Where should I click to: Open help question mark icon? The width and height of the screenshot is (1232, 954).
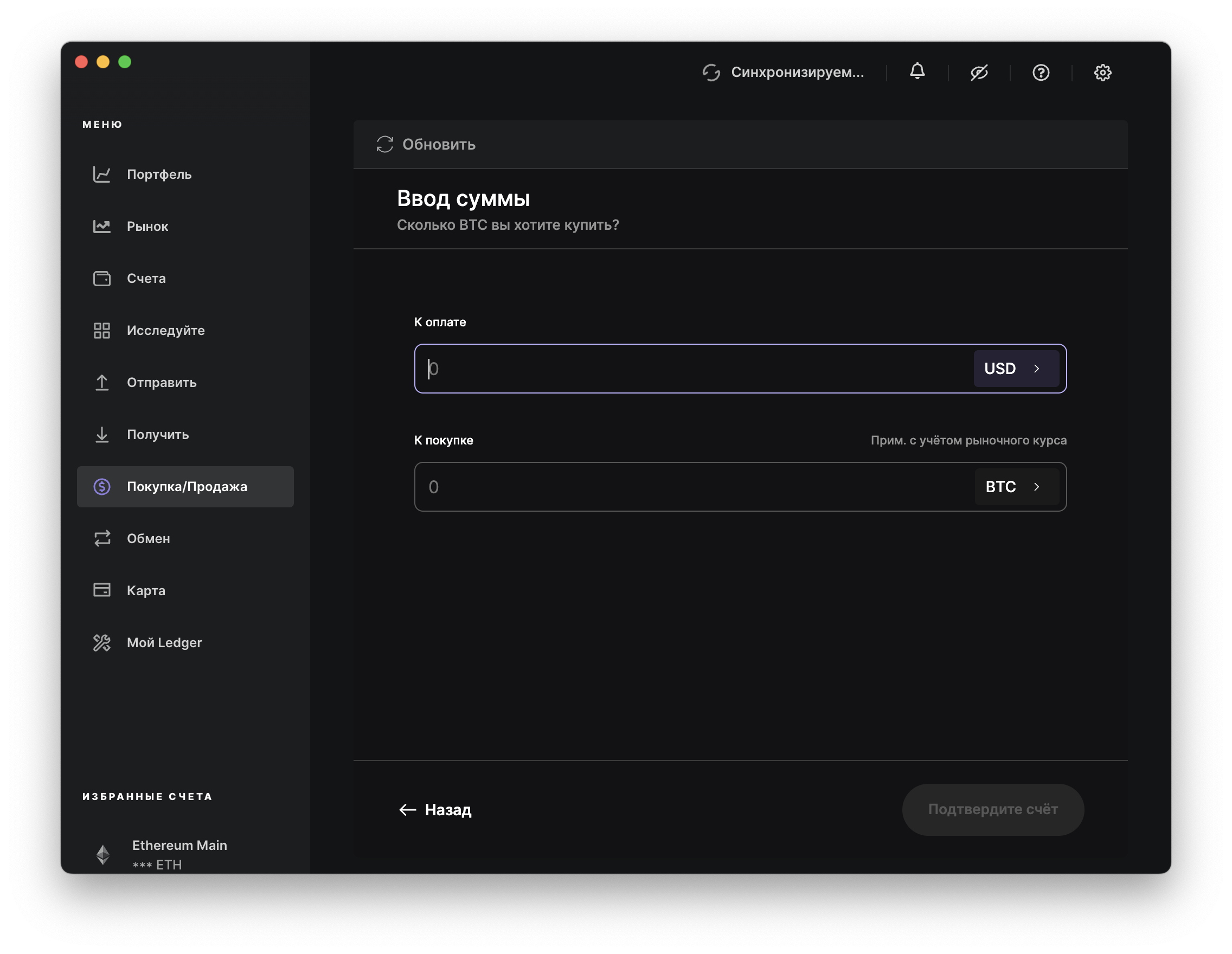1041,72
